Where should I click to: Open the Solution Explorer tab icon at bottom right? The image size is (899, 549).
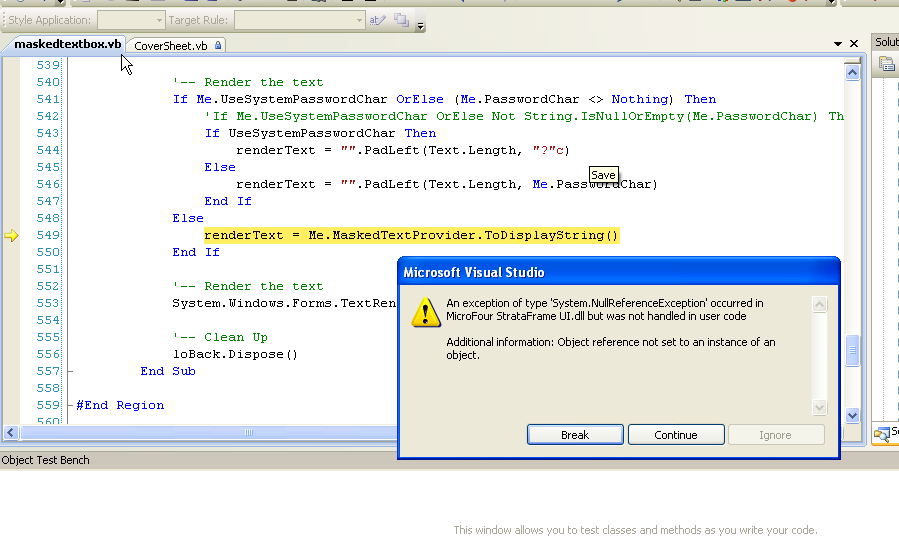tap(883, 433)
